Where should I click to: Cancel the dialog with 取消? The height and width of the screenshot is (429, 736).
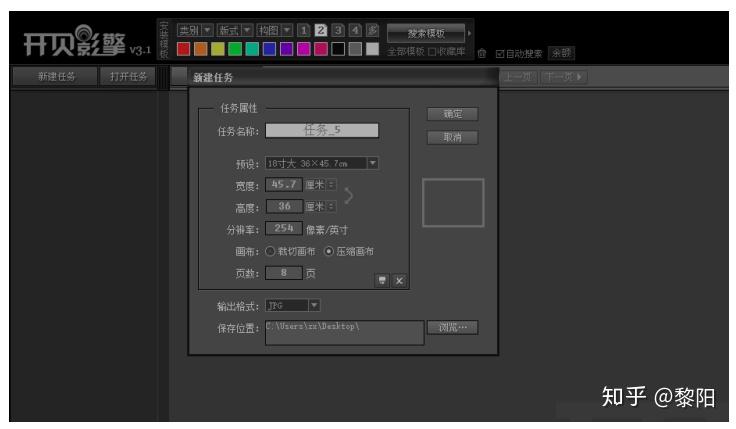coord(452,138)
